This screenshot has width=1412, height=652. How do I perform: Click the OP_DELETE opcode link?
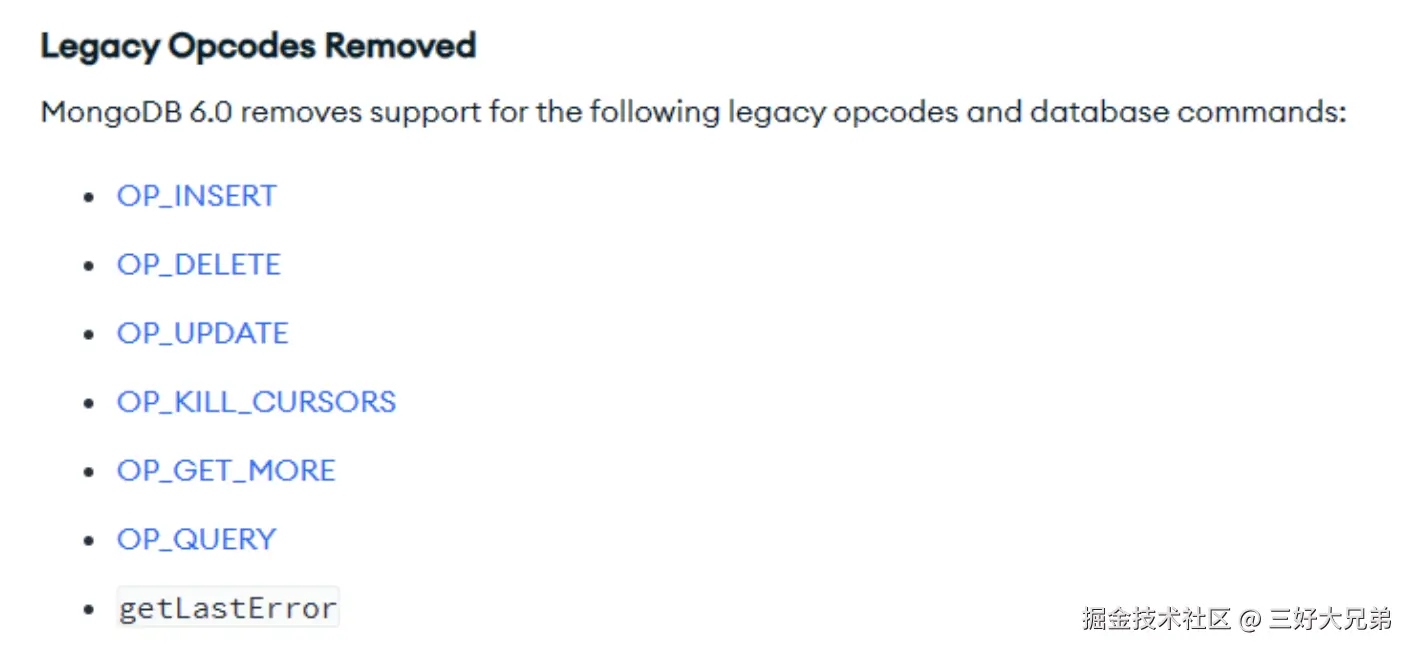tap(198, 265)
